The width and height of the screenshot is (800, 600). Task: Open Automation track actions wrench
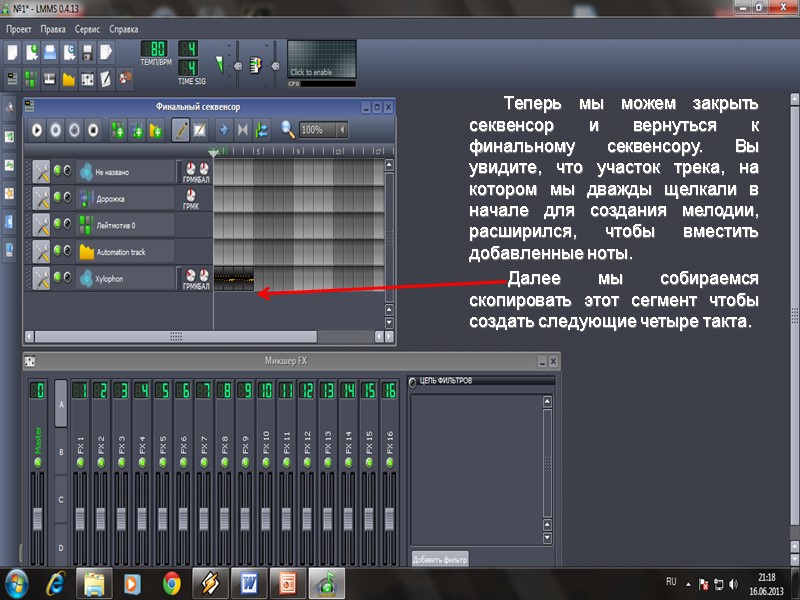[41, 252]
